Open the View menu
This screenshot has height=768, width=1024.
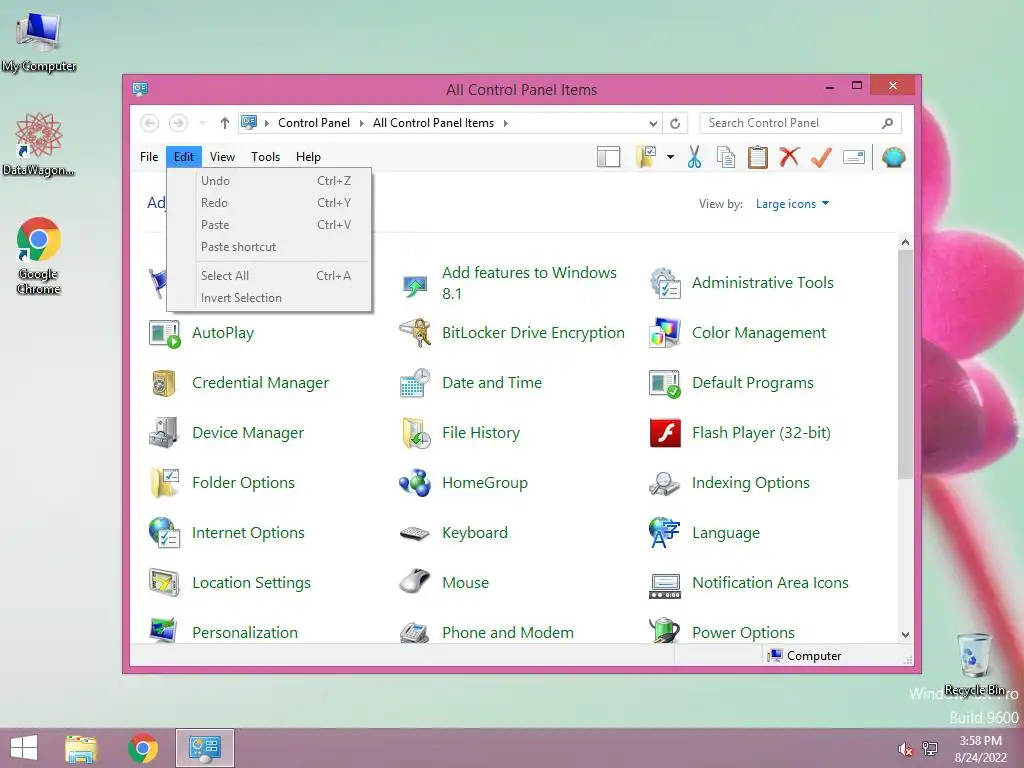222,157
